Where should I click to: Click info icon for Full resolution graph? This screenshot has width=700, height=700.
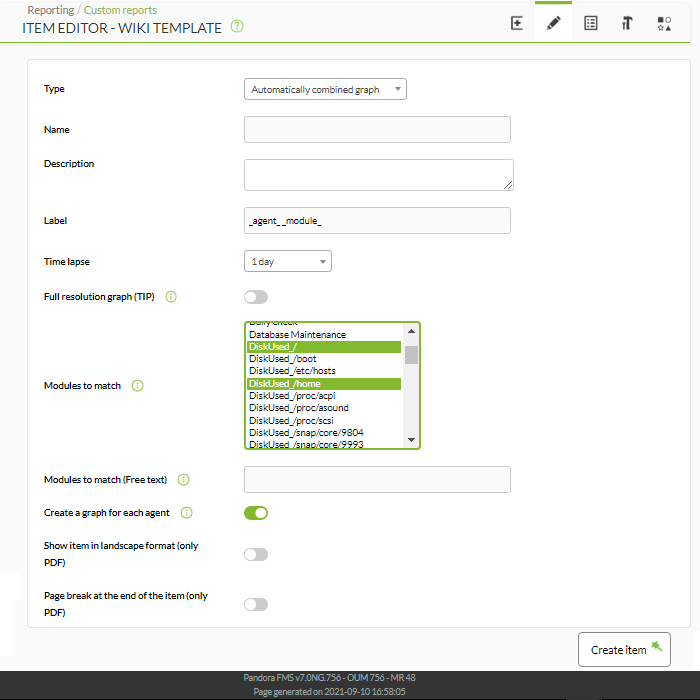pyautogui.click(x=171, y=296)
